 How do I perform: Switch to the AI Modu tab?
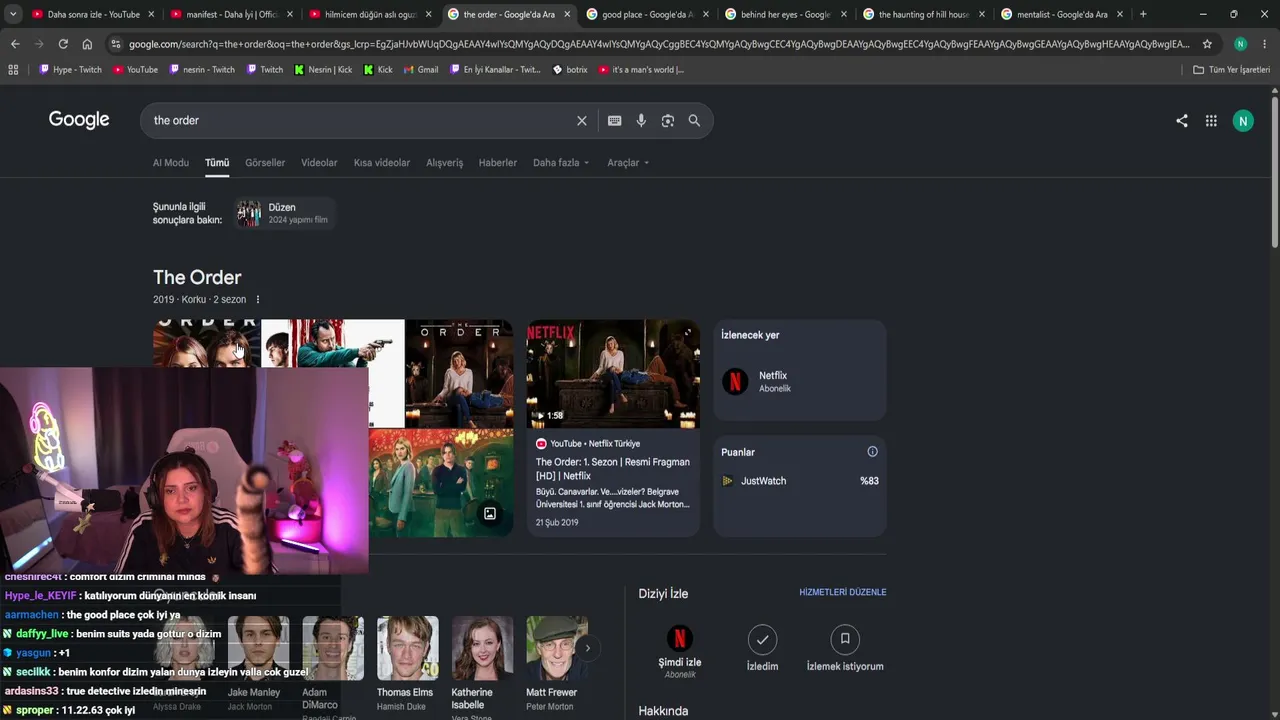point(171,163)
